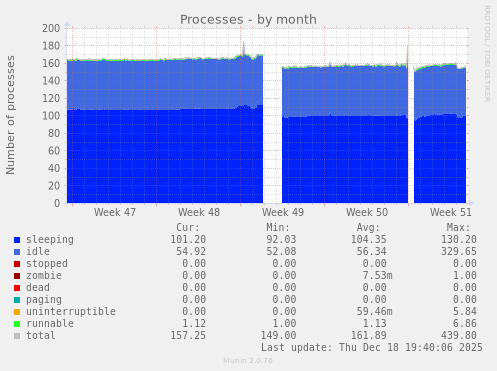Screen dimensions: 497x371
Task: Click the 'Cur:' column header
Action: (x=188, y=228)
